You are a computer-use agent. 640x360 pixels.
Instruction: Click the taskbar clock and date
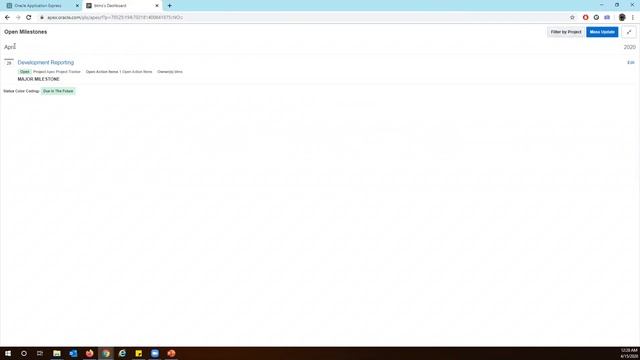[x=629, y=353]
